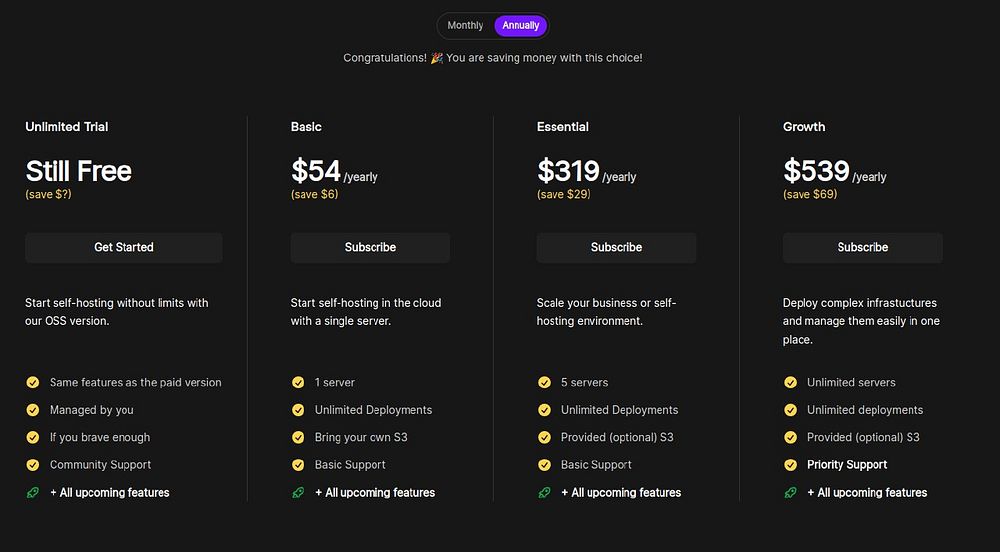
Task: Subscribe to the Essential plan
Action: point(616,247)
